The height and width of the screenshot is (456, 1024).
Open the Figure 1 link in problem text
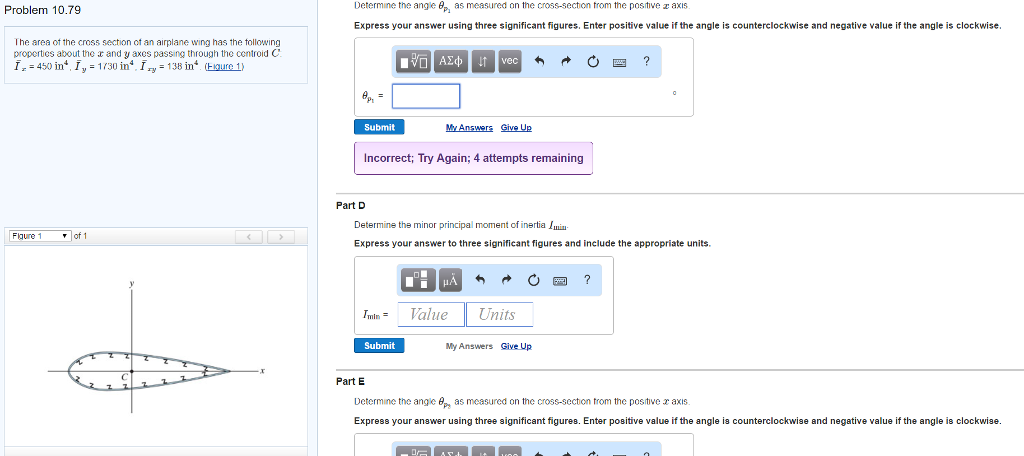[x=224, y=66]
